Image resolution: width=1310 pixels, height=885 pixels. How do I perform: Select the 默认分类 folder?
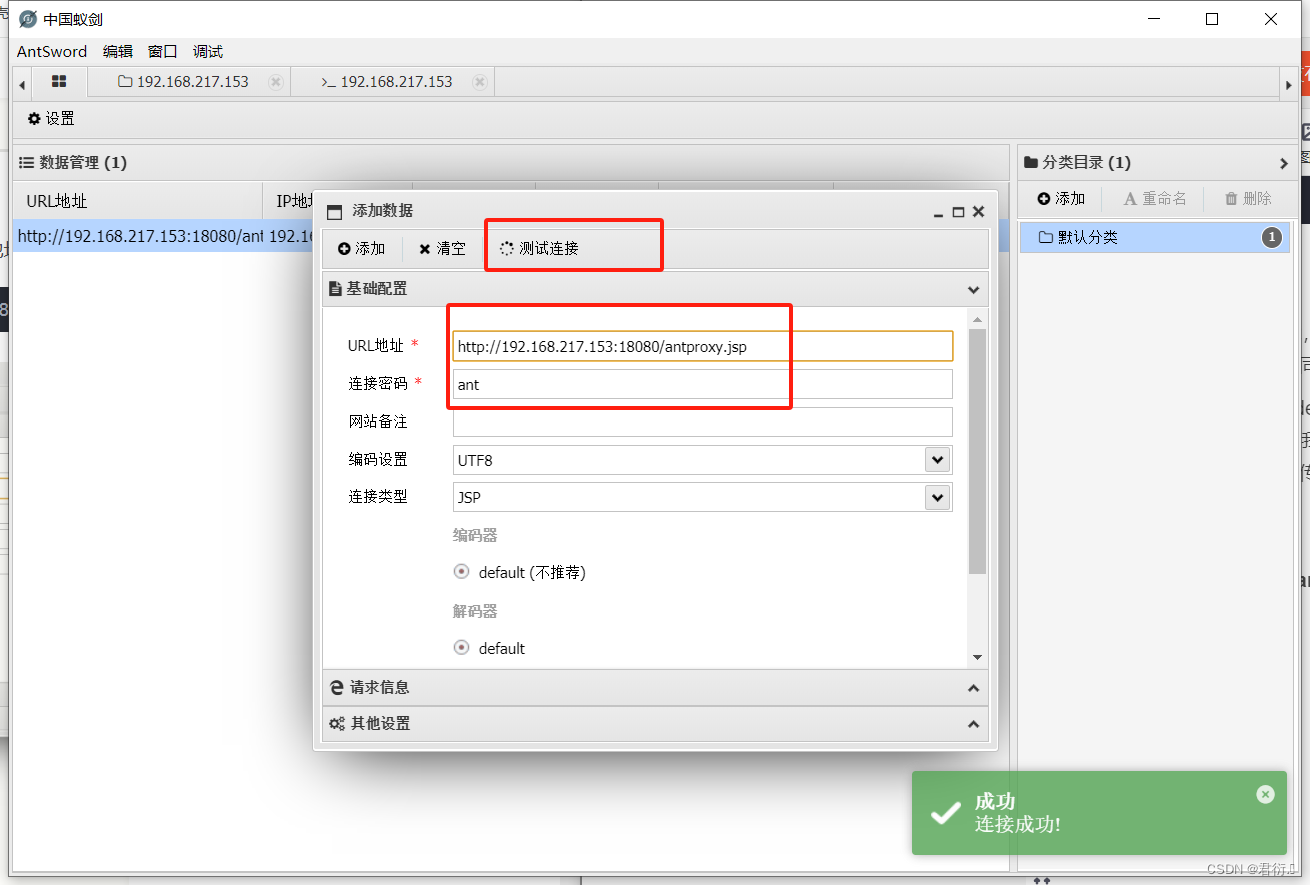click(x=1155, y=237)
